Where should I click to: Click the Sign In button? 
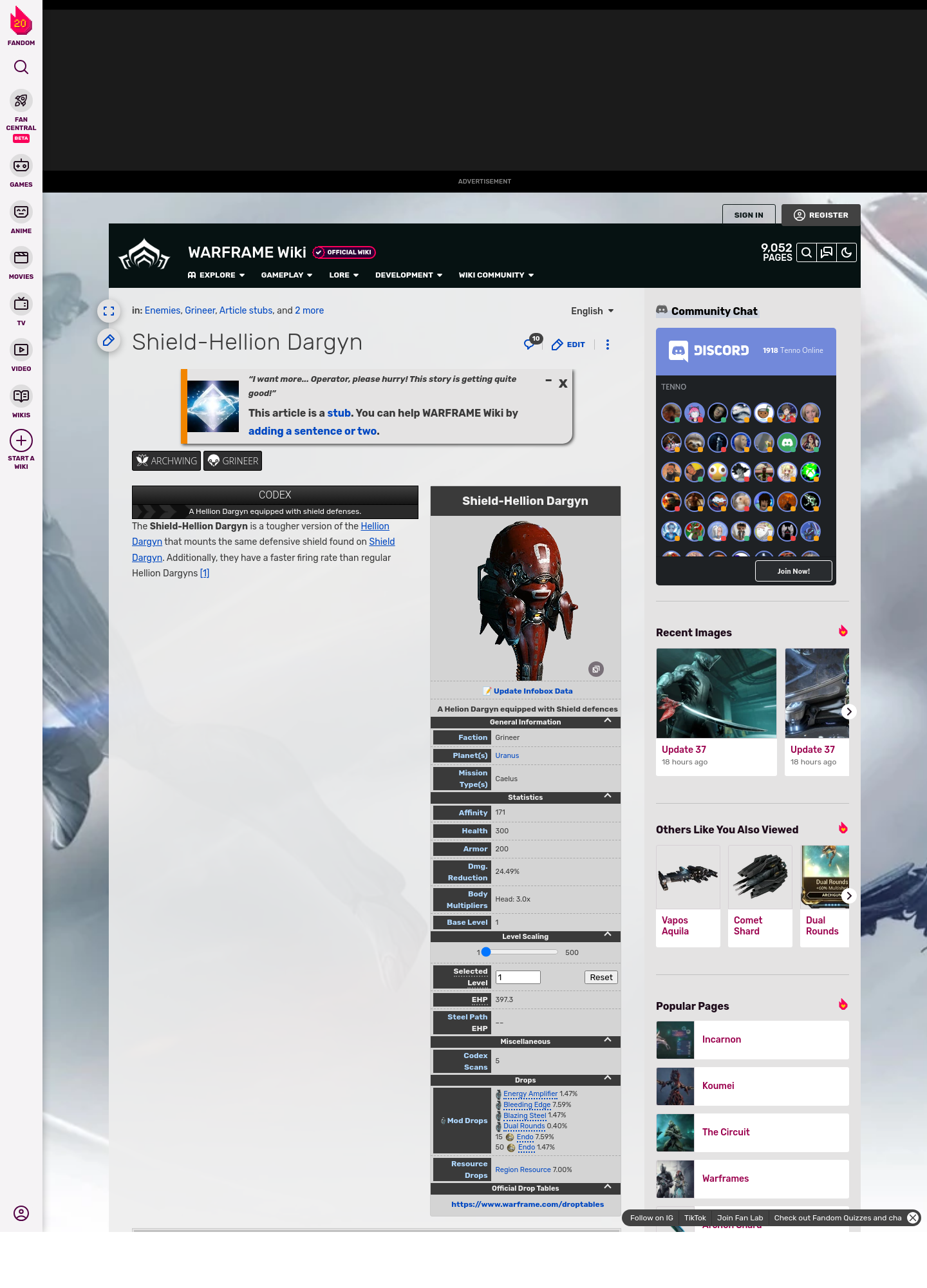pyautogui.click(x=749, y=215)
